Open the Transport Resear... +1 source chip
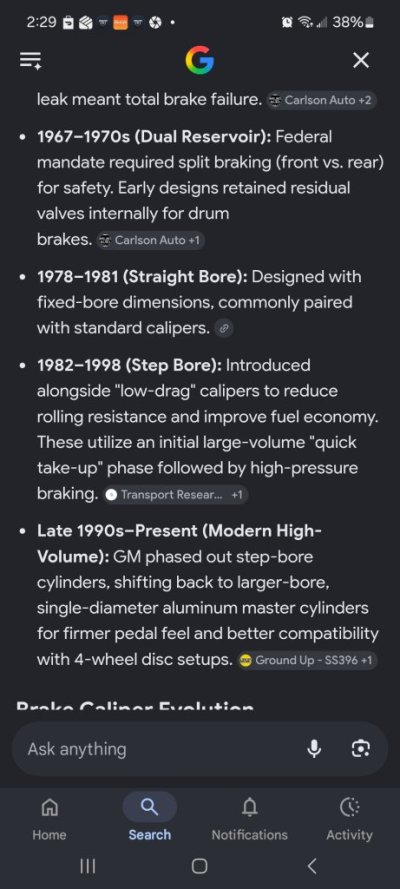The height and width of the screenshot is (889, 400). tap(176, 495)
